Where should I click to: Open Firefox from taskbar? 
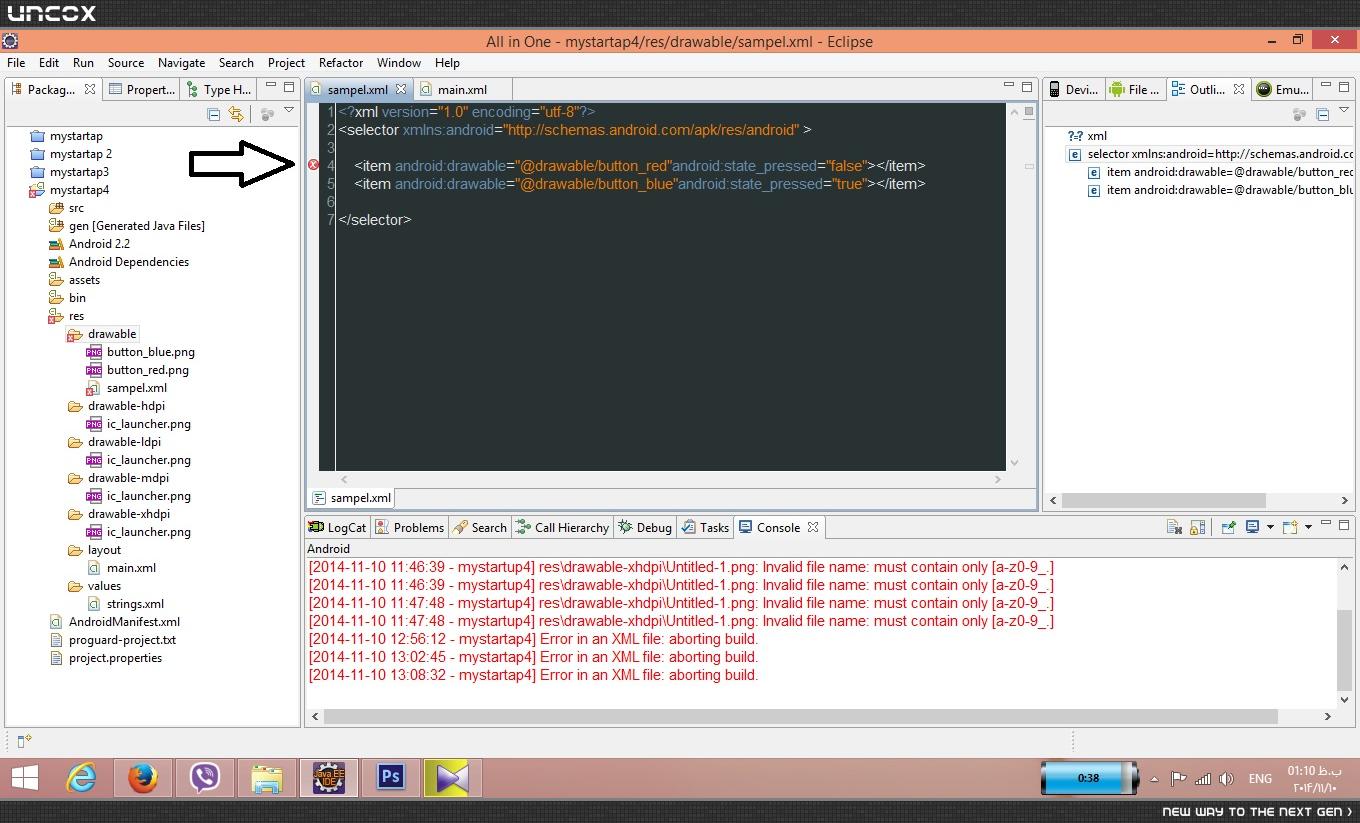[x=143, y=778]
